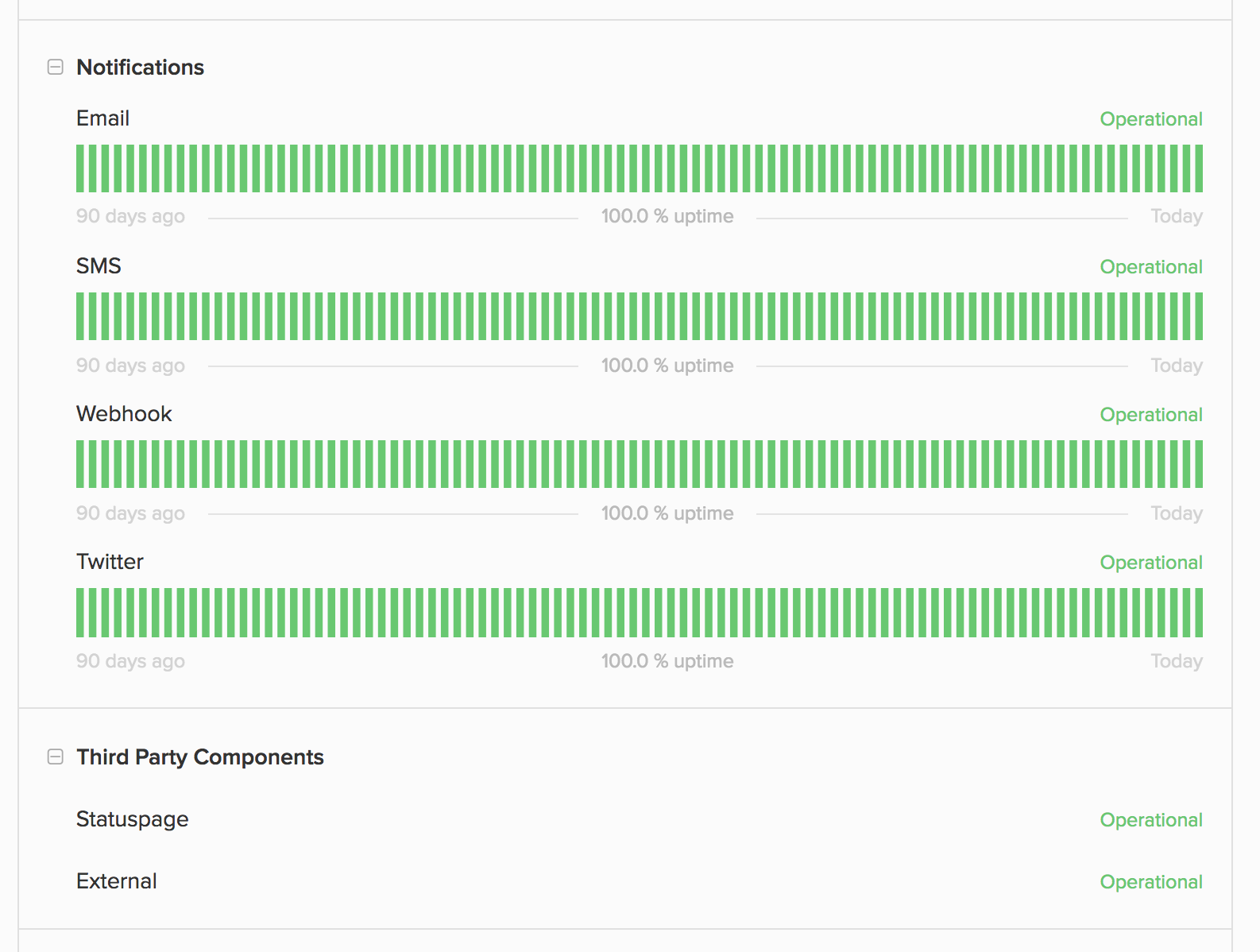1260x952 pixels.
Task: Collapse the Third Party Components section
Action: tap(56, 757)
